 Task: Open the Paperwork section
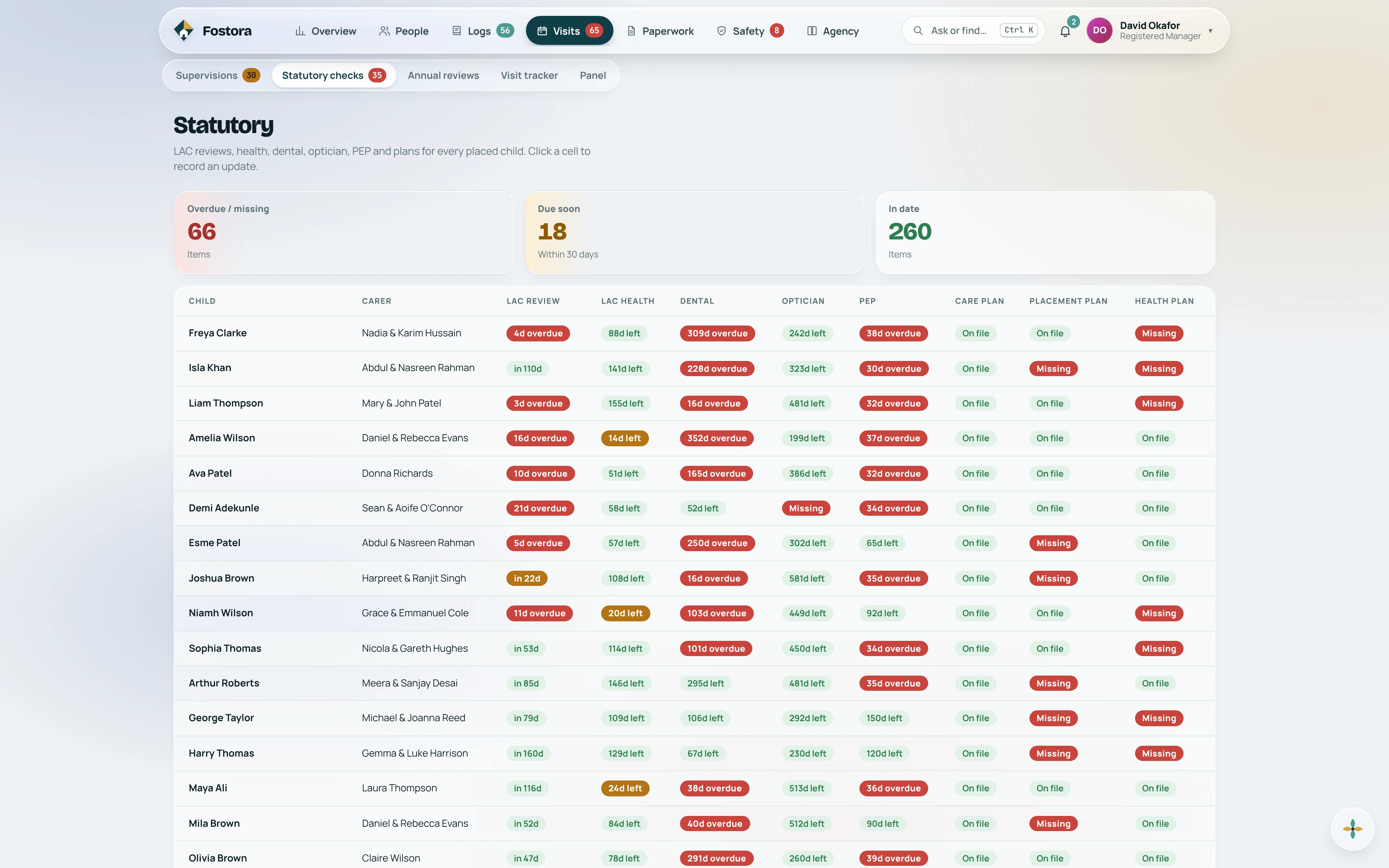(x=660, y=31)
